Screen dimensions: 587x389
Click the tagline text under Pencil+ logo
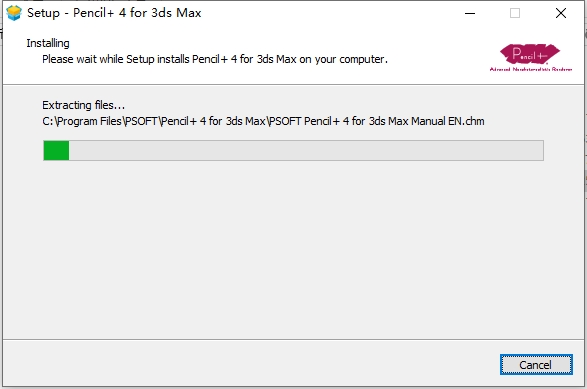point(531,69)
